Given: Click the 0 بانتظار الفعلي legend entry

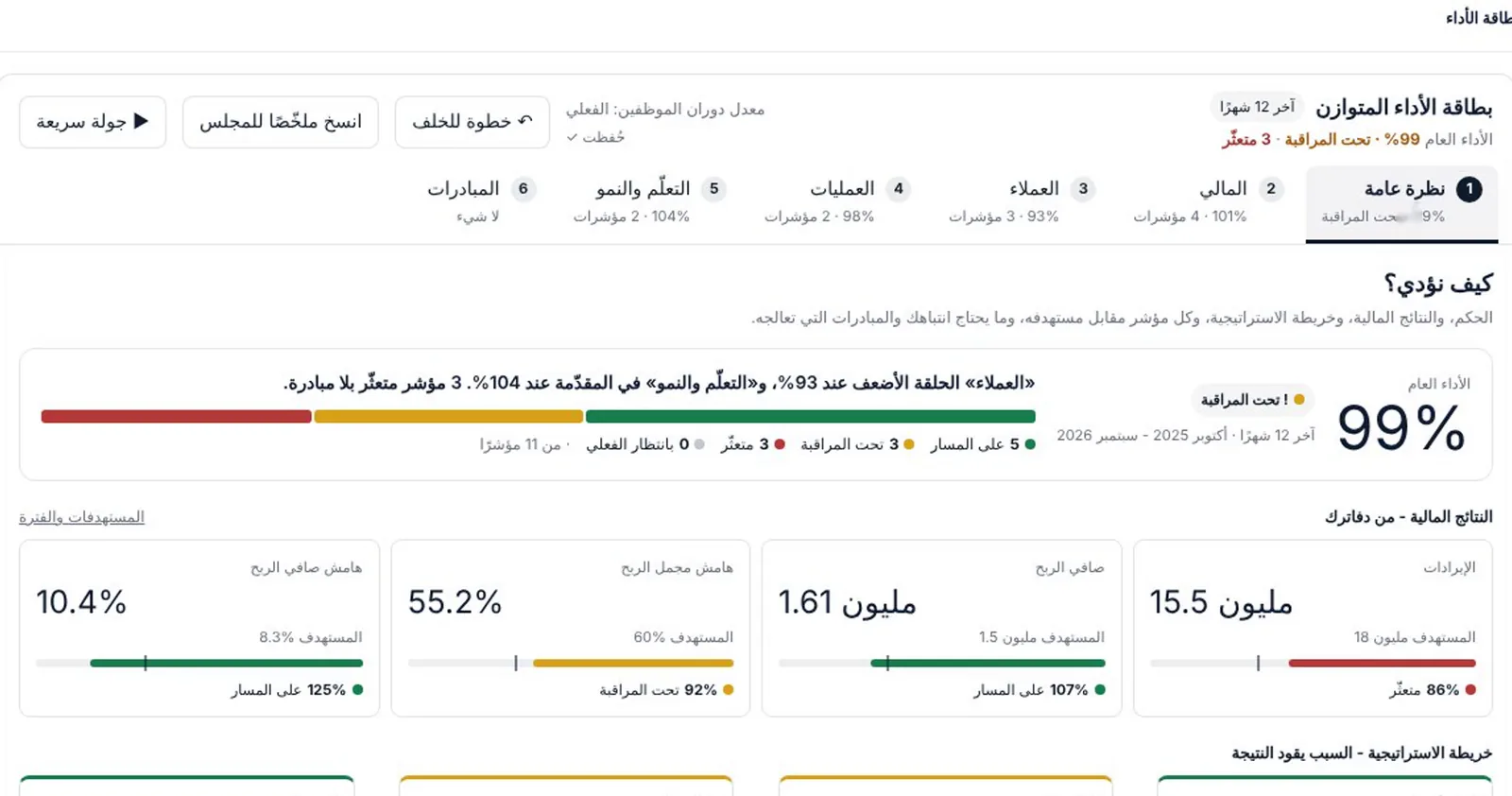Looking at the screenshot, I should [x=645, y=444].
